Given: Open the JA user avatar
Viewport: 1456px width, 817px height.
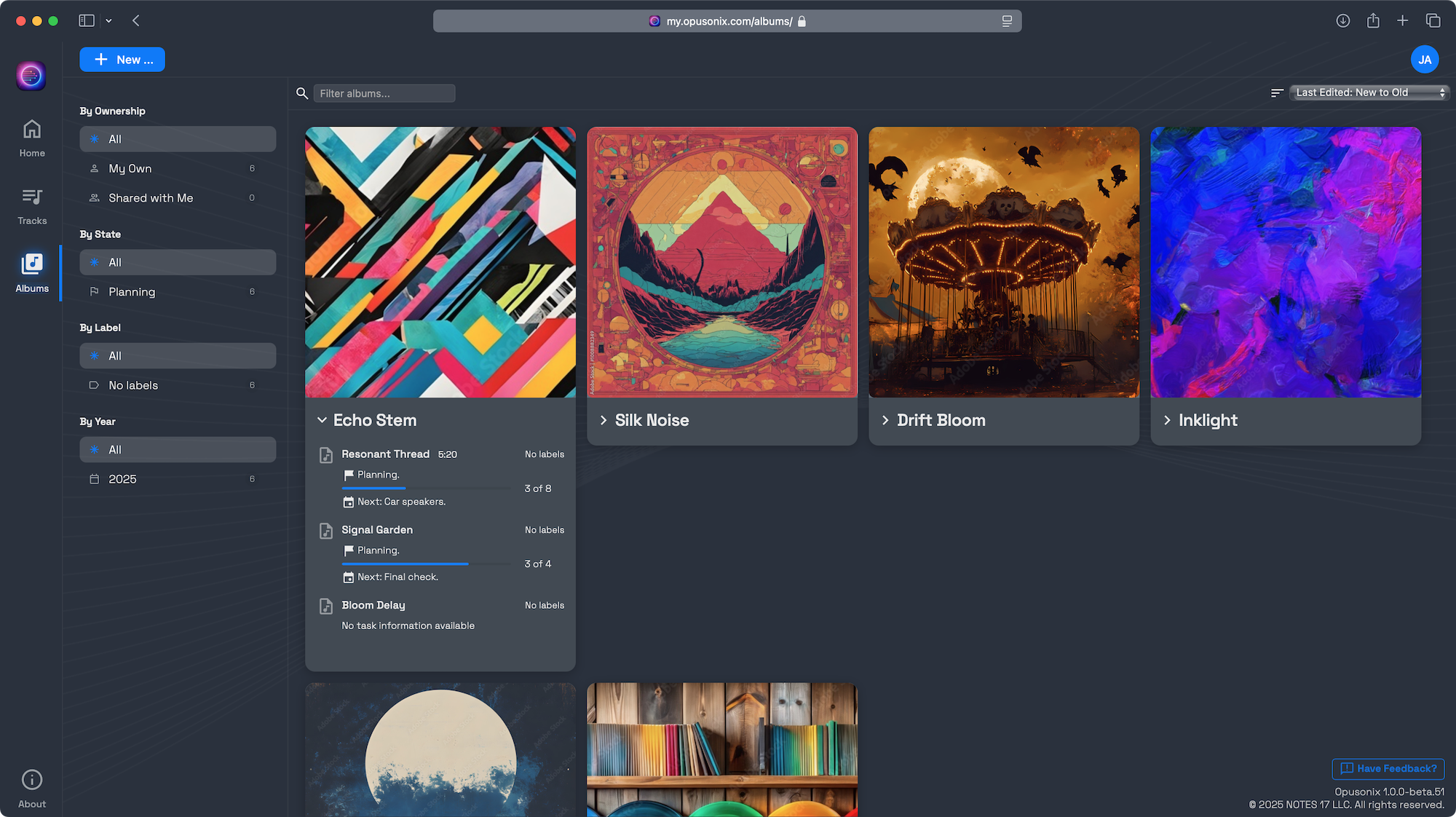Looking at the screenshot, I should pos(1425,60).
